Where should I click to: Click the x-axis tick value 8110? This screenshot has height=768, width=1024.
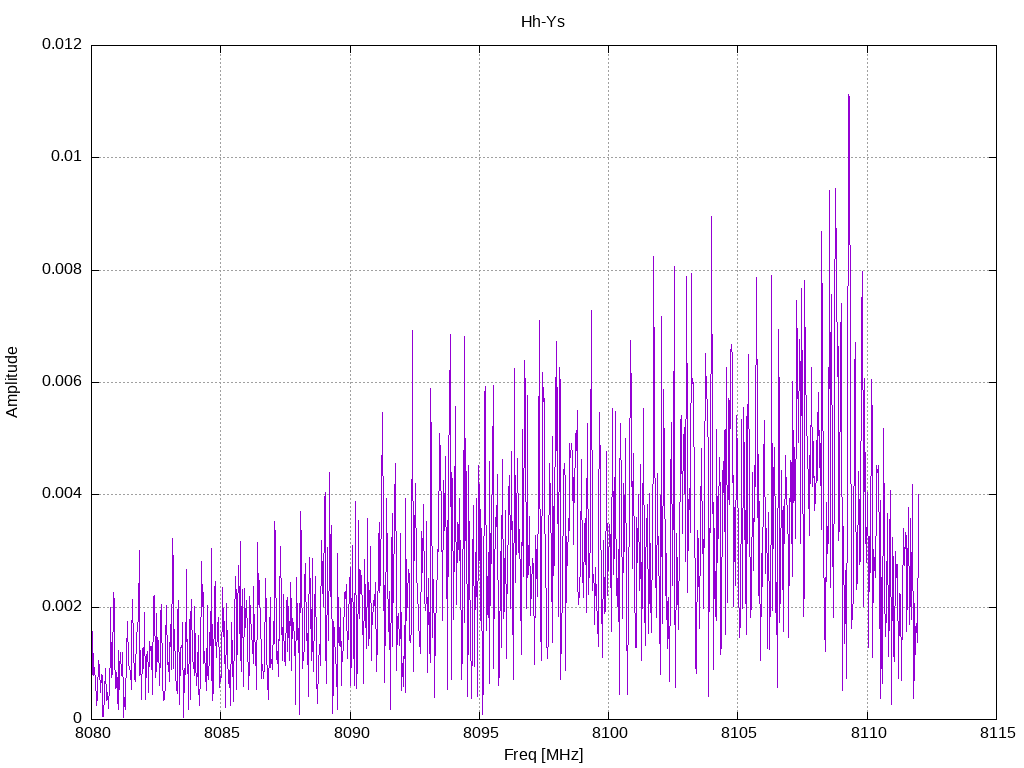(868, 733)
